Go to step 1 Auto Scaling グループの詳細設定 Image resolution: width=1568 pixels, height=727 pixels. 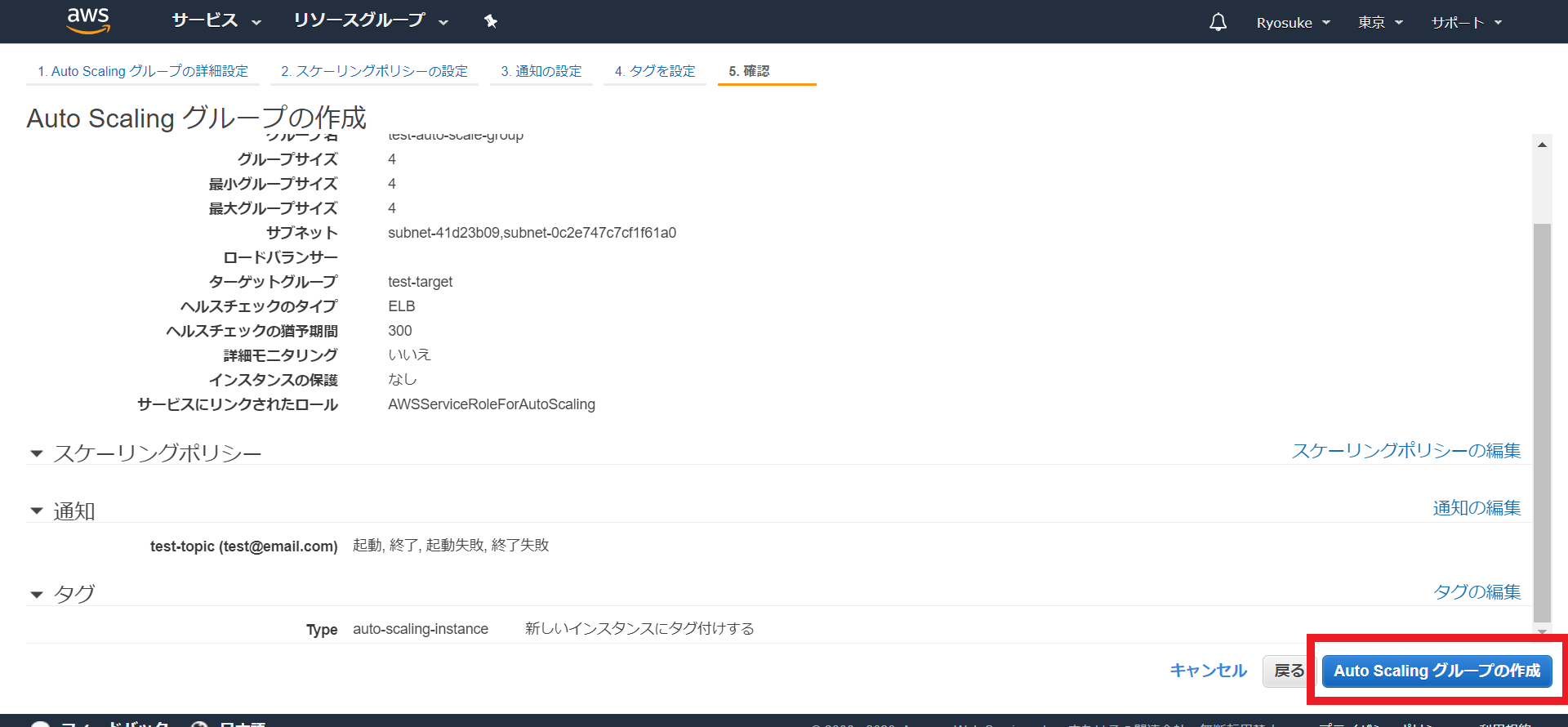143,71
